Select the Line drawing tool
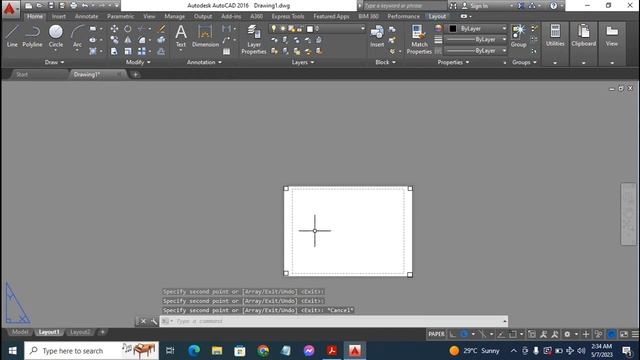 (12, 36)
